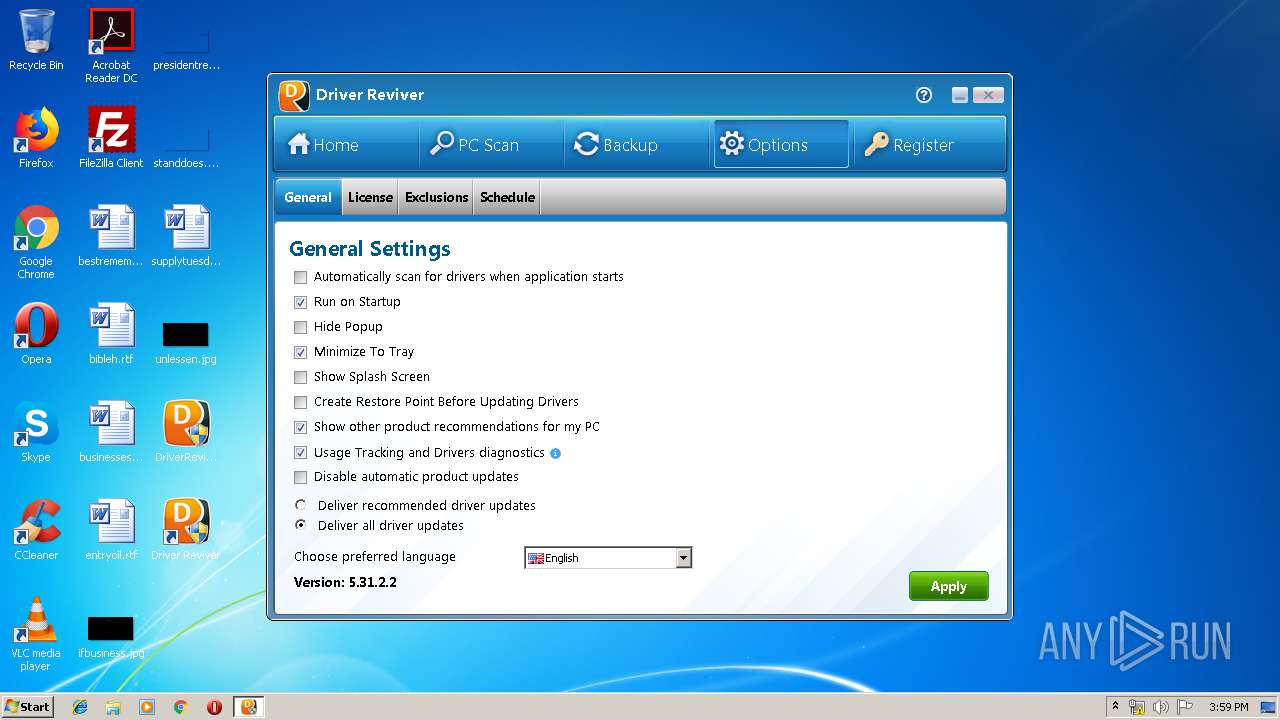1280x720 pixels.
Task: Click the usage tracking info icon
Action: coord(556,453)
